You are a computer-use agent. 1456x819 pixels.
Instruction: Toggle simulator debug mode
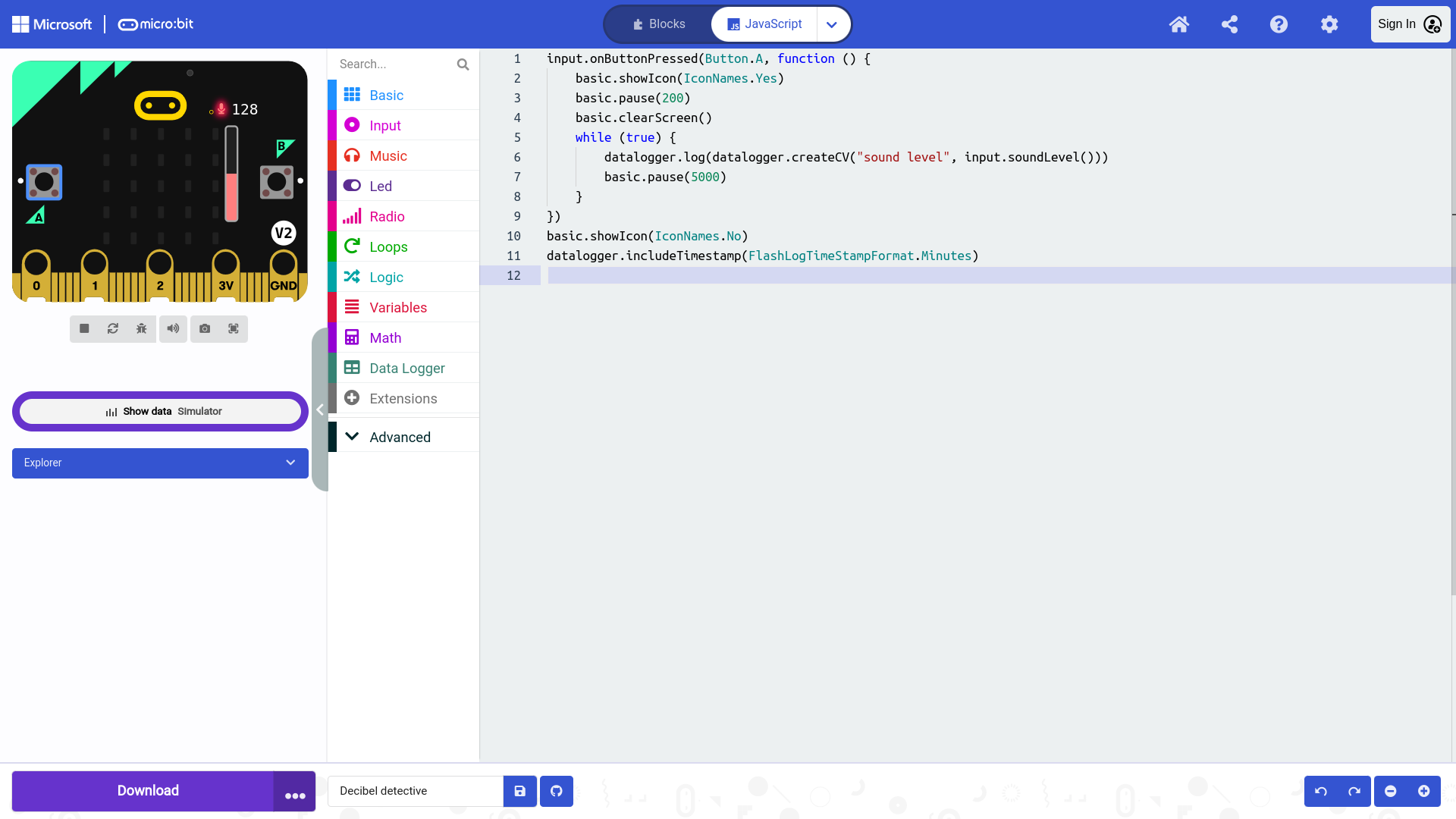pos(142,328)
